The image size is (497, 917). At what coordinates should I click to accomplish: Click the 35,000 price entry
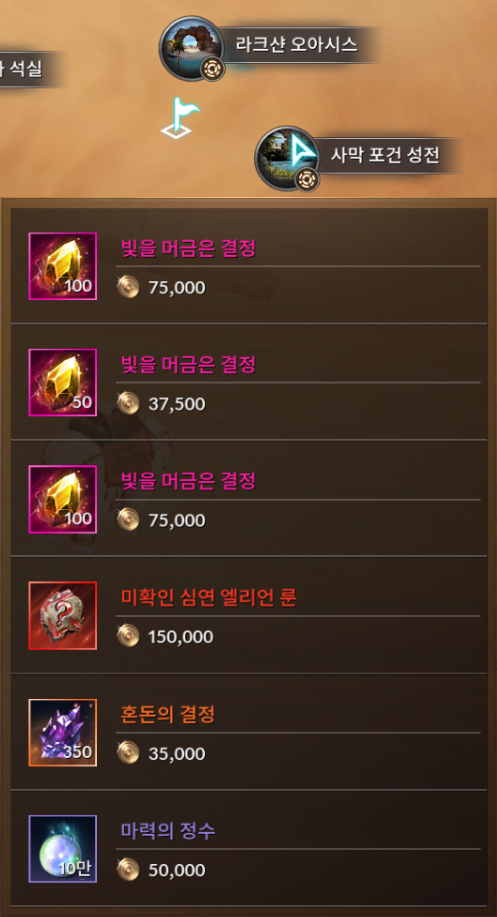177,754
